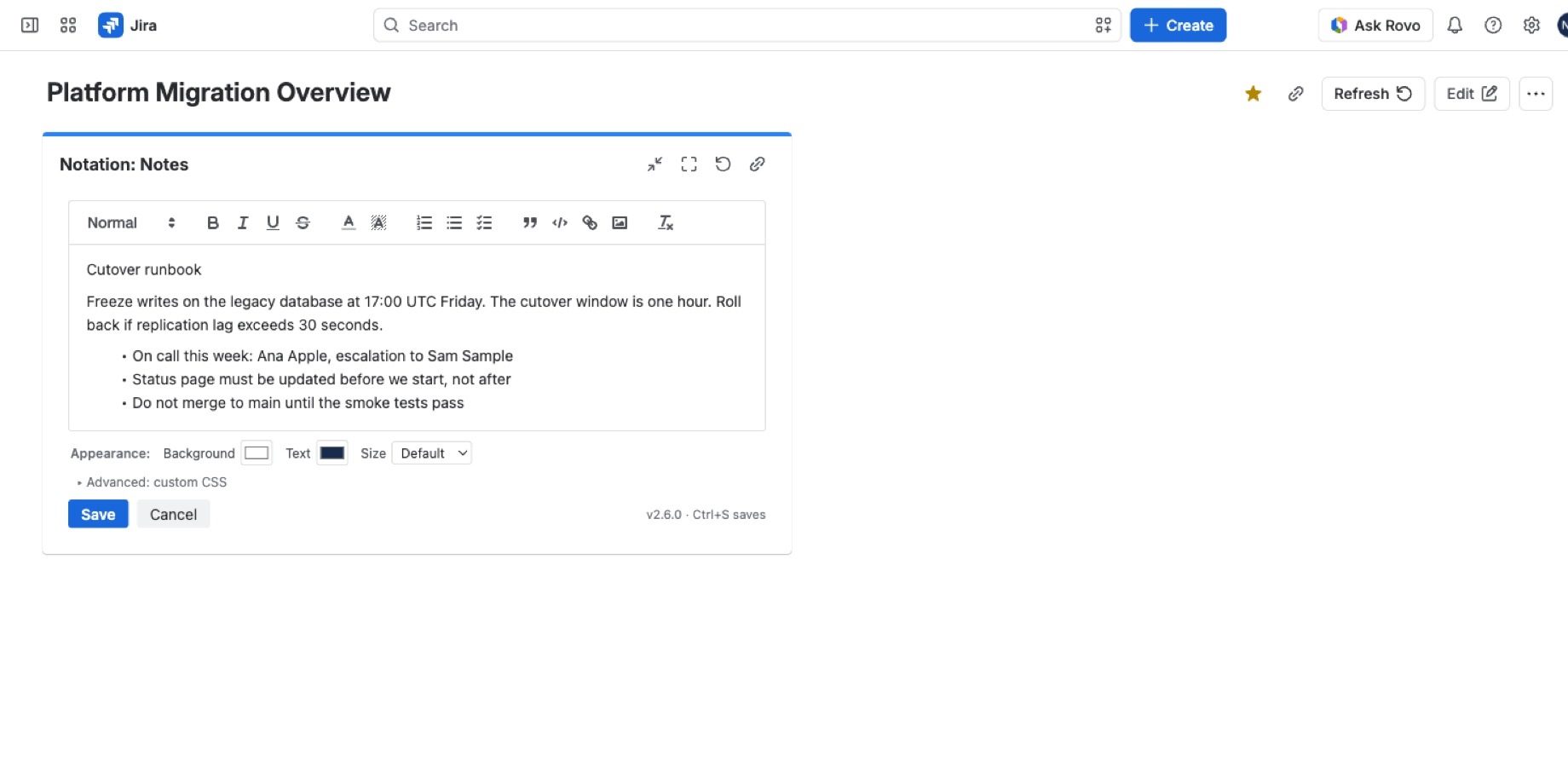This screenshot has width=1568, height=767.
Task: Place cursor in the Cutover runbook line
Action: [144, 269]
